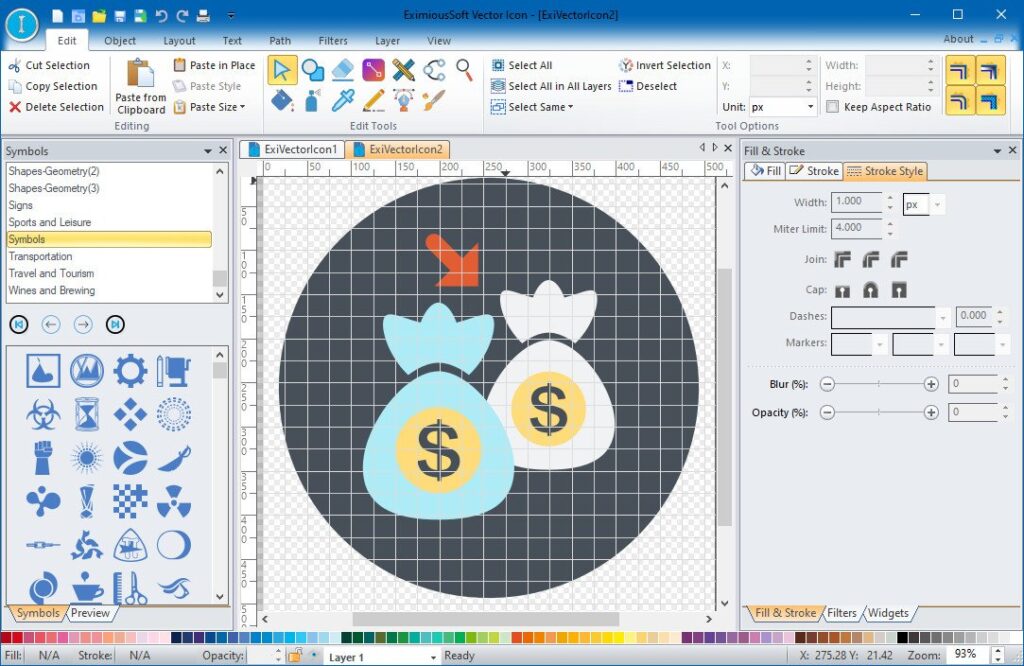Click the biohazard symbol thumbnail
1024x666 pixels.
coord(43,414)
